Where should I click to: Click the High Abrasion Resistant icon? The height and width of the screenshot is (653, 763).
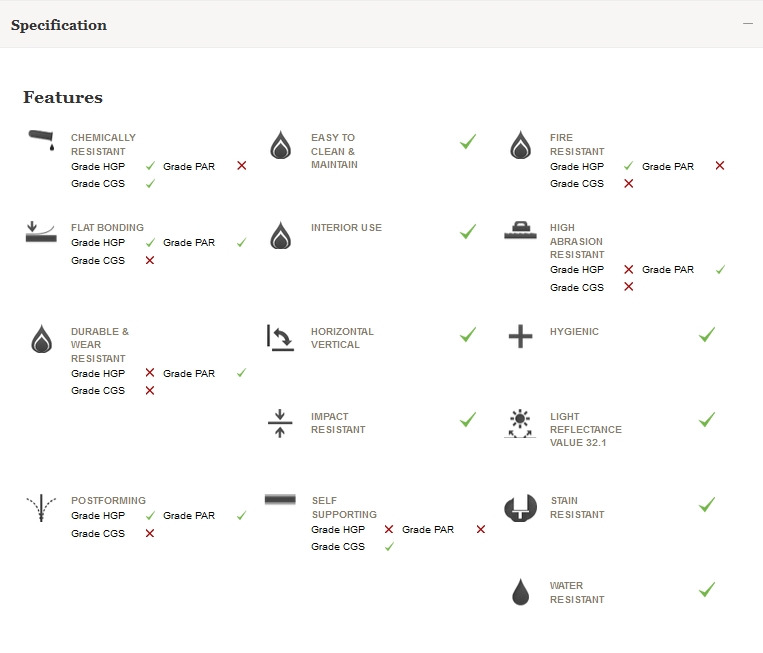(520, 231)
